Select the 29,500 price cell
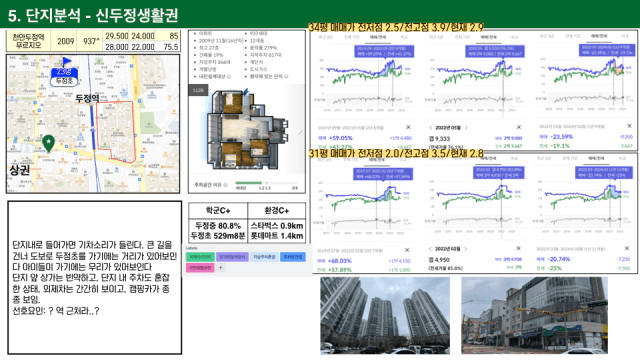This screenshot has width=640, height=360. tap(117, 36)
